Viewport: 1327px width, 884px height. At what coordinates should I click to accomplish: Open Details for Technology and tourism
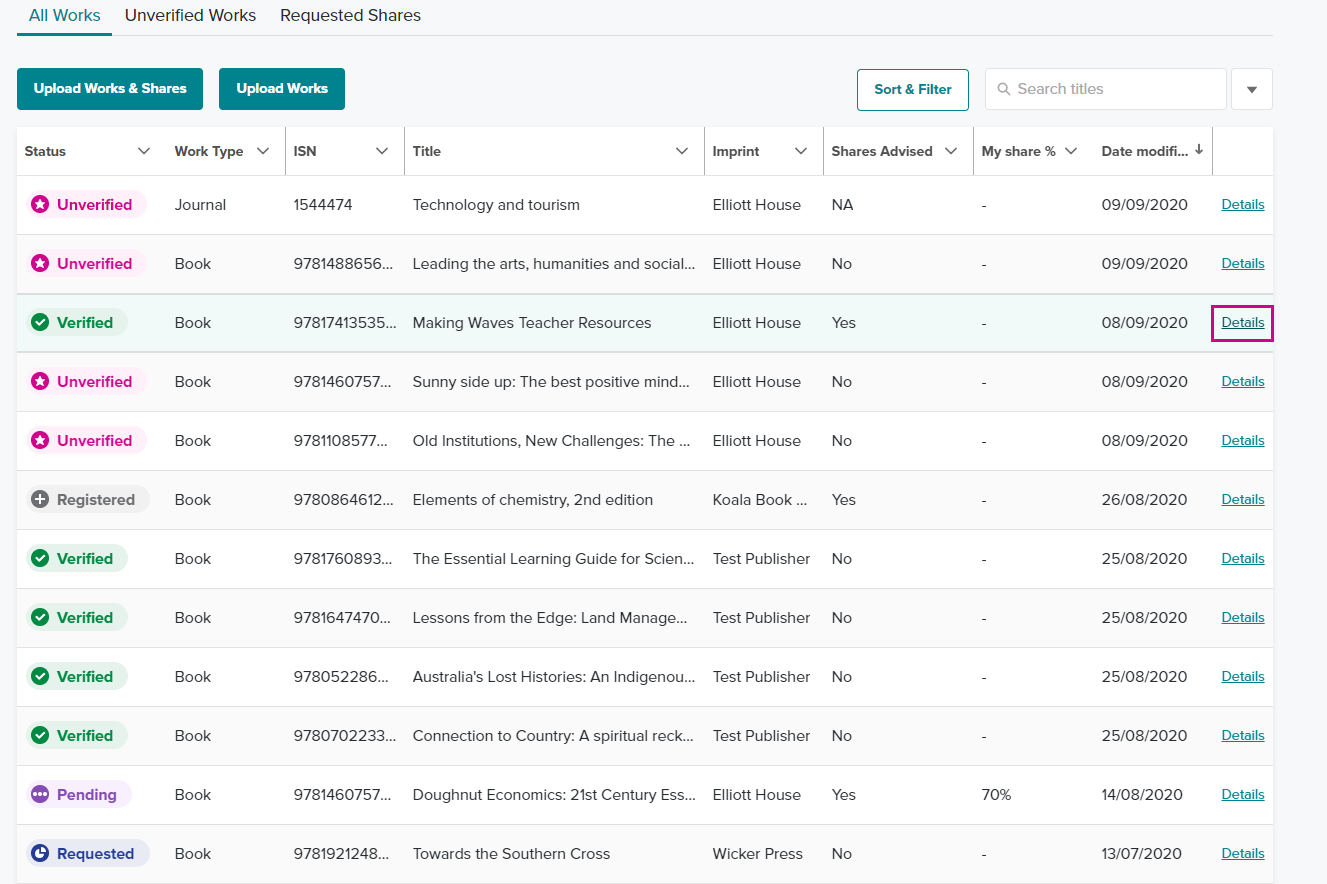1243,204
